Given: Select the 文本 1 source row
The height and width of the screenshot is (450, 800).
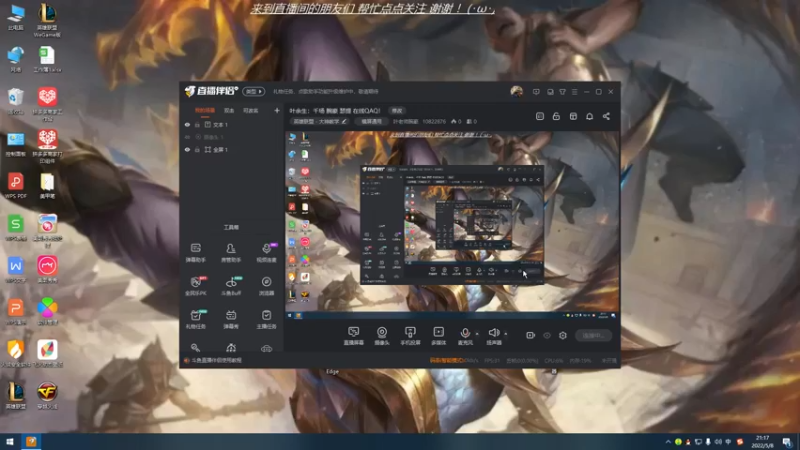Looking at the screenshot, I should (x=232, y=124).
